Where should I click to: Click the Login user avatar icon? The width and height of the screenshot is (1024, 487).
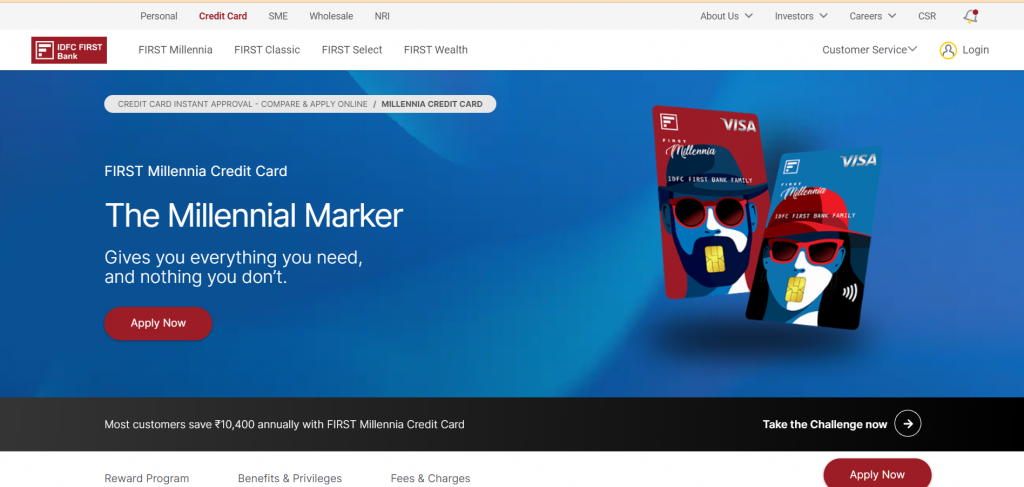[948, 50]
